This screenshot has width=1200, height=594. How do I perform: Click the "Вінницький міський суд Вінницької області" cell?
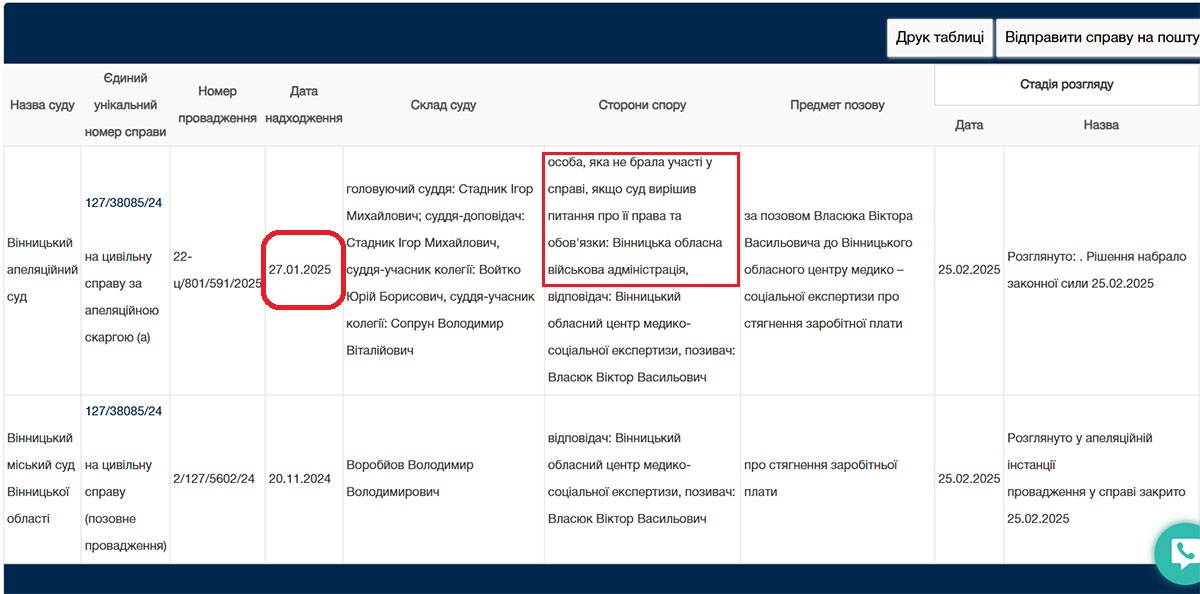pos(41,478)
